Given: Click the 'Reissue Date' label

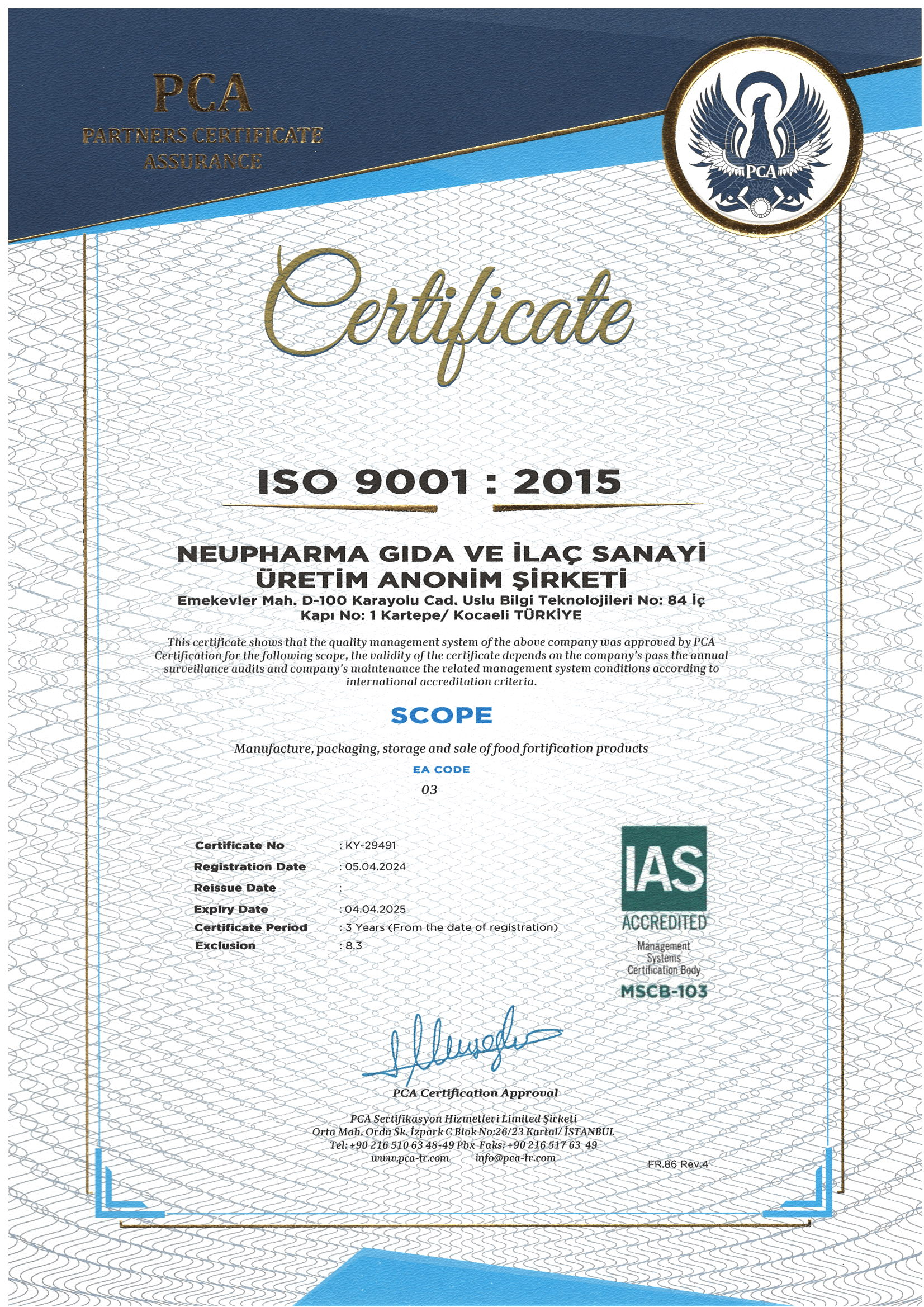Looking at the screenshot, I should point(235,888).
